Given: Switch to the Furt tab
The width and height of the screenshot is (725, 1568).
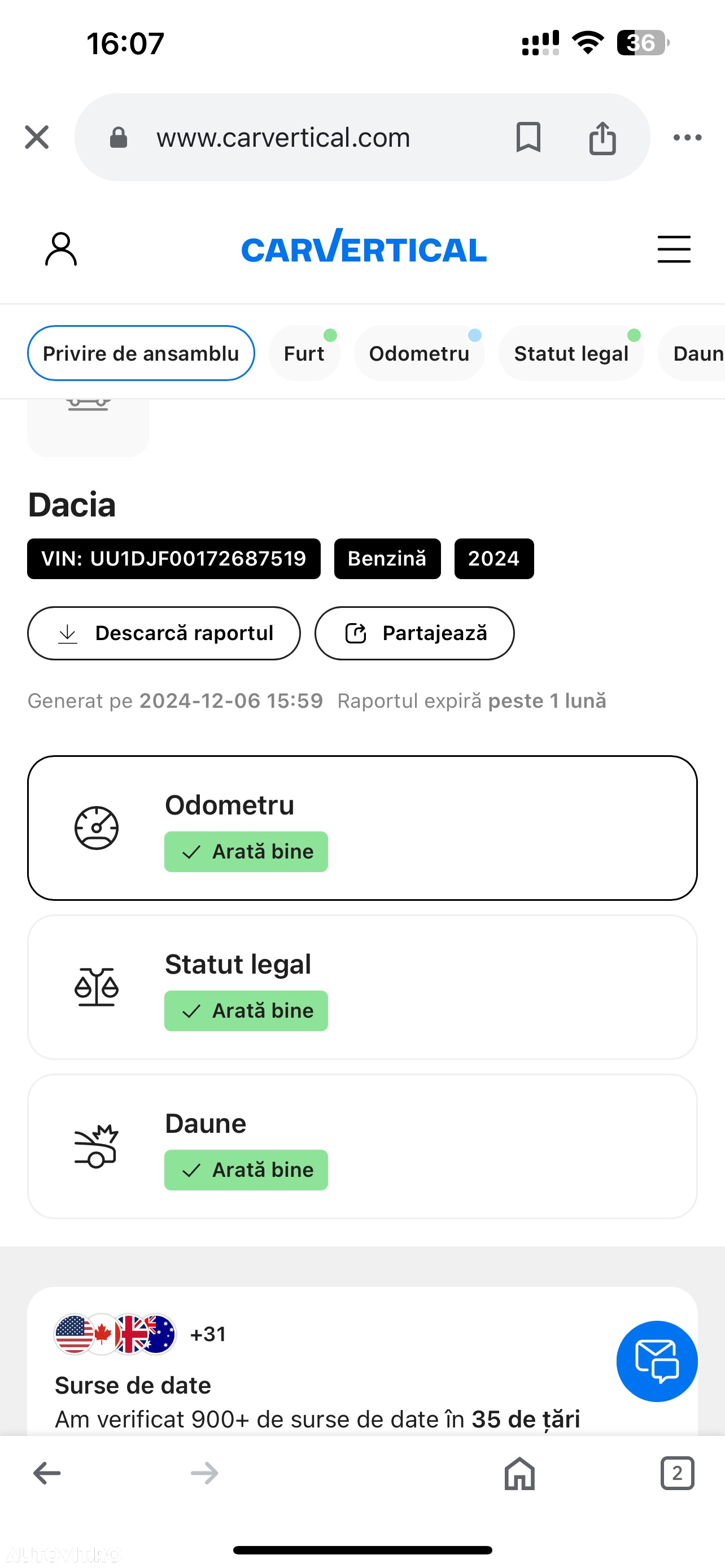Looking at the screenshot, I should tap(304, 353).
